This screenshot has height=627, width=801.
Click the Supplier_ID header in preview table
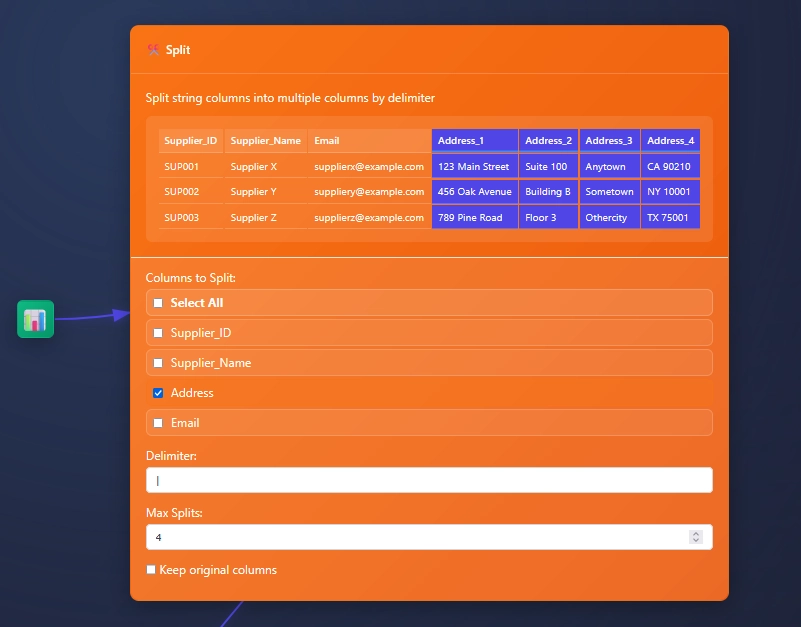coord(191,141)
